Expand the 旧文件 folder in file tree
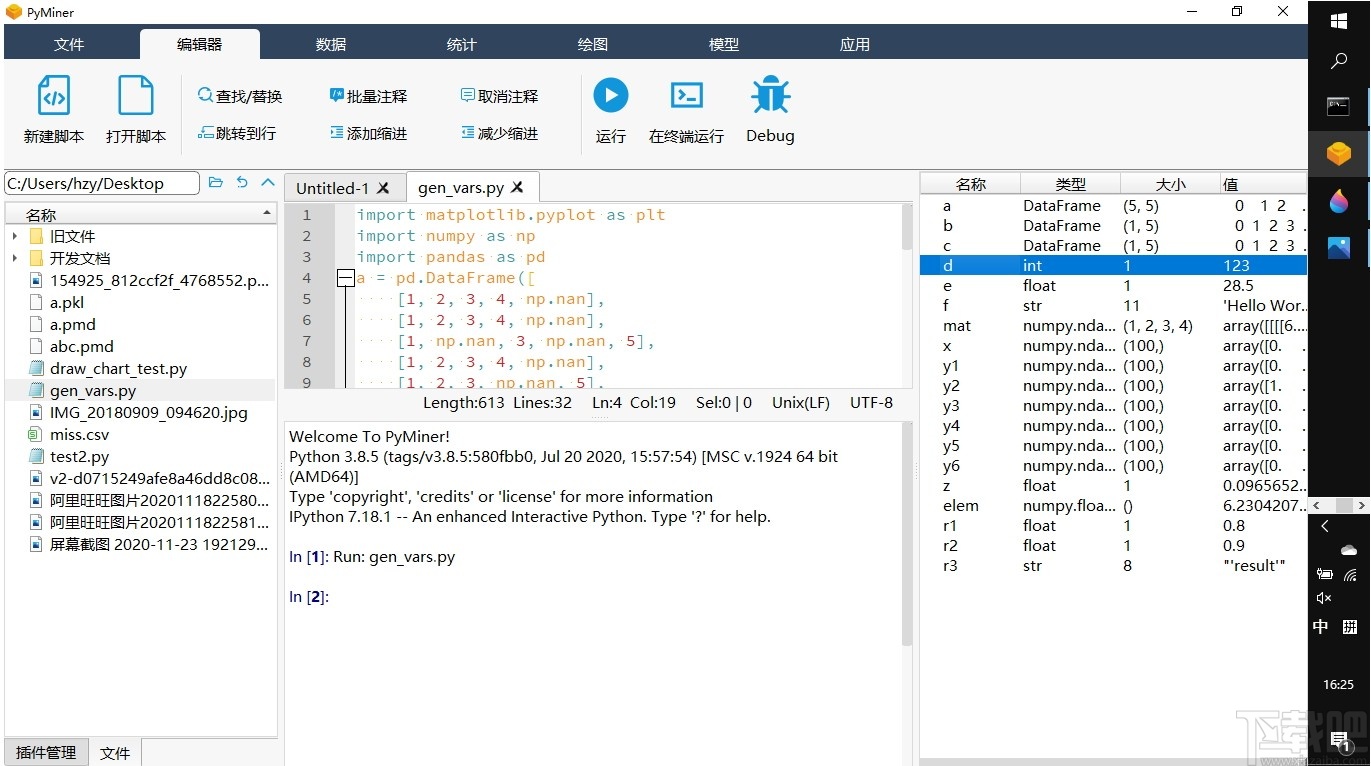 tap(15, 236)
